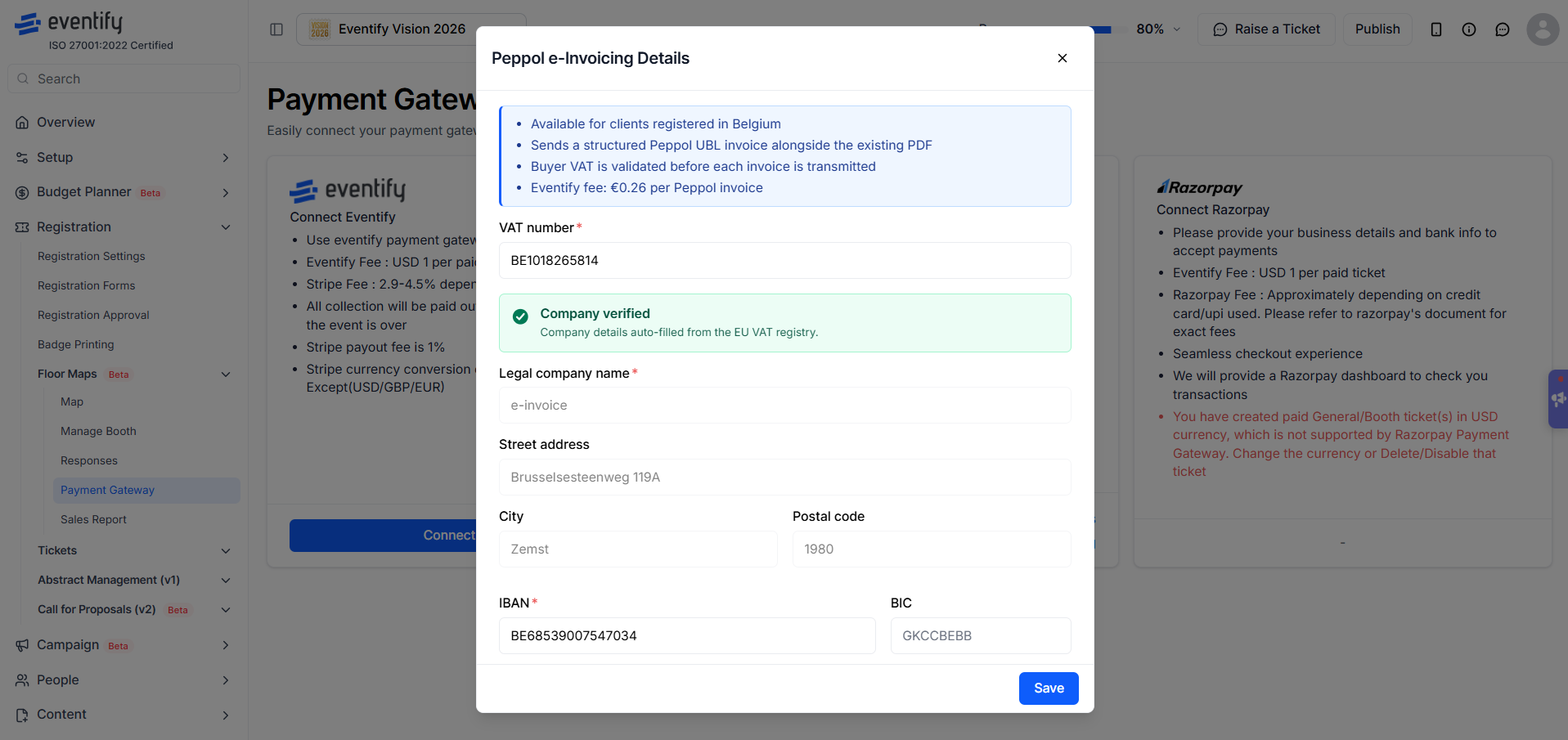Image resolution: width=1568 pixels, height=740 pixels.
Task: Open the Eventify Vision 2026 event selector
Action: 411,29
